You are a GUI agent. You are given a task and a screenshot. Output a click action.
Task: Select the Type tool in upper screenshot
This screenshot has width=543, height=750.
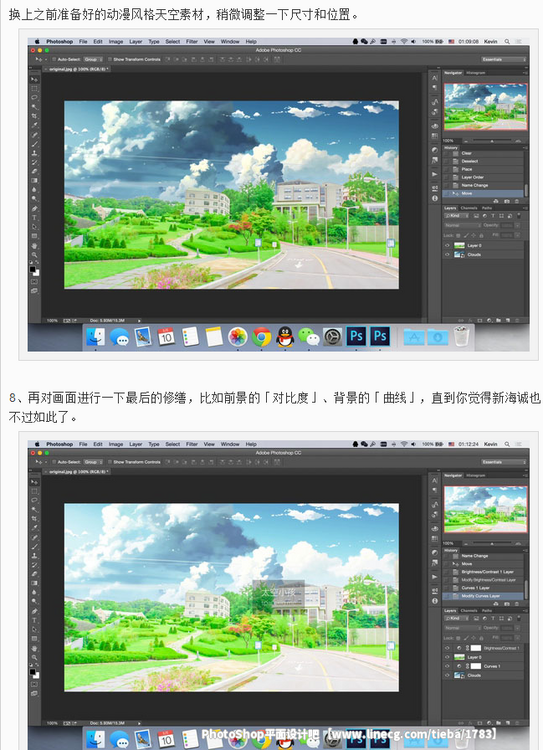pyautogui.click(x=34, y=218)
